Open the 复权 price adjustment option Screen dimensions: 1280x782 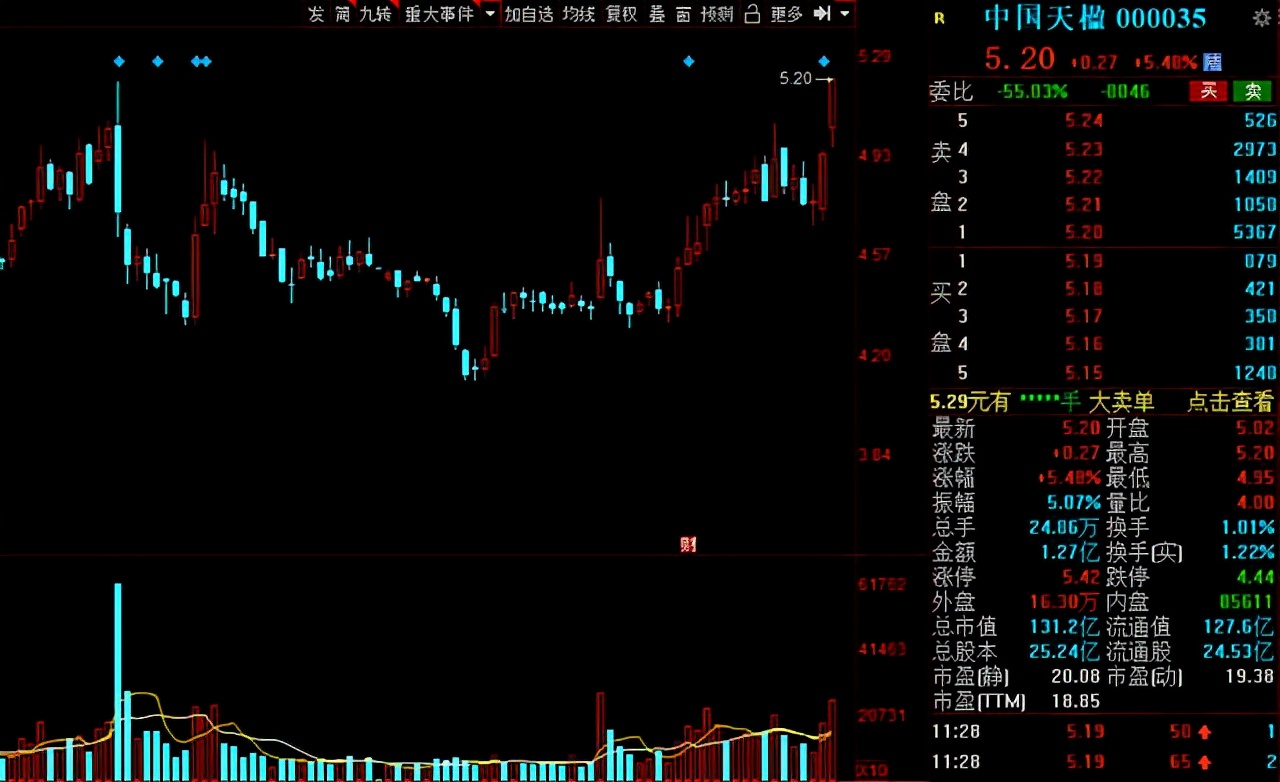pyautogui.click(x=622, y=14)
